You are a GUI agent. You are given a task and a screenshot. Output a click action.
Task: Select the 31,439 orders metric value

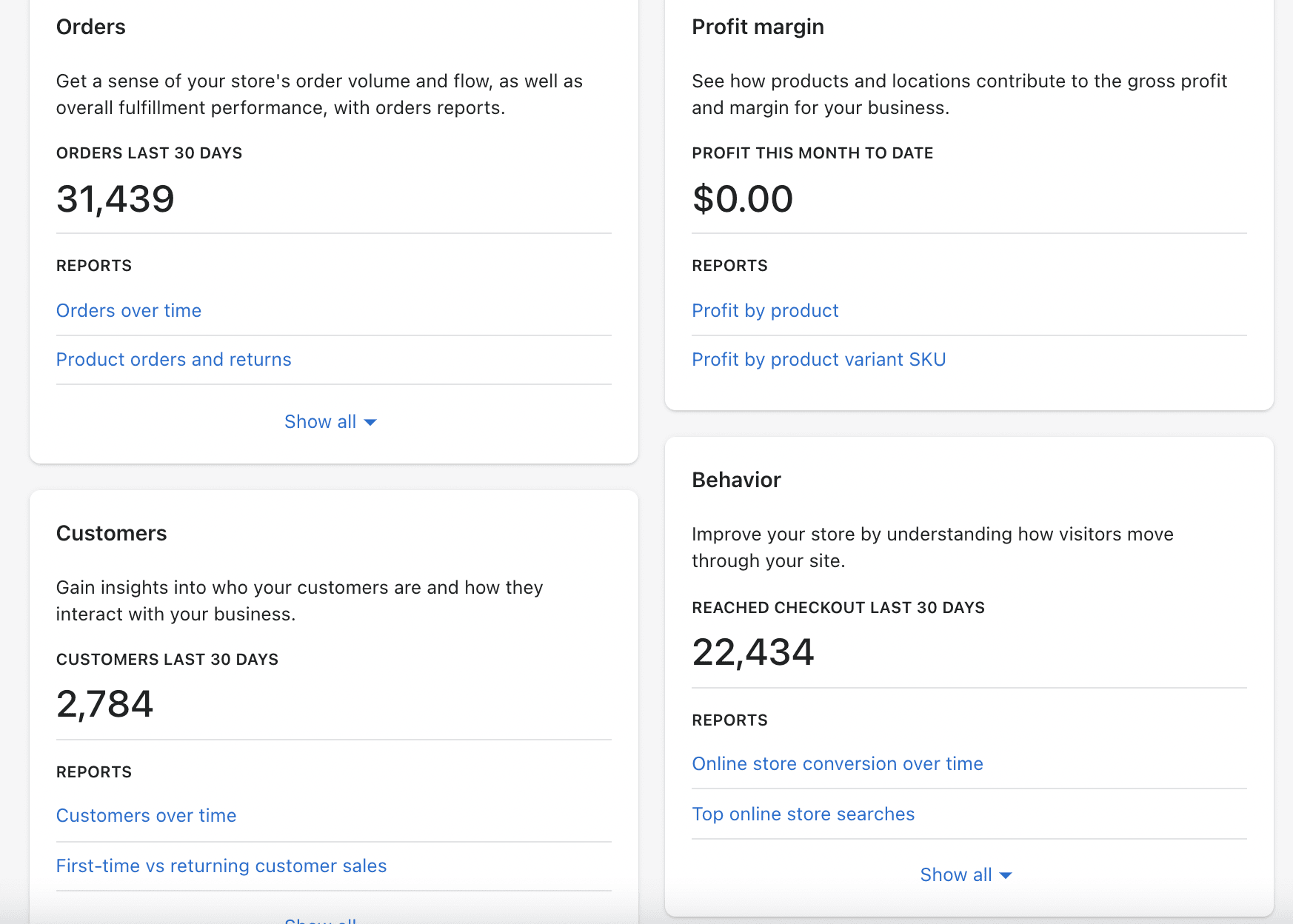point(116,198)
